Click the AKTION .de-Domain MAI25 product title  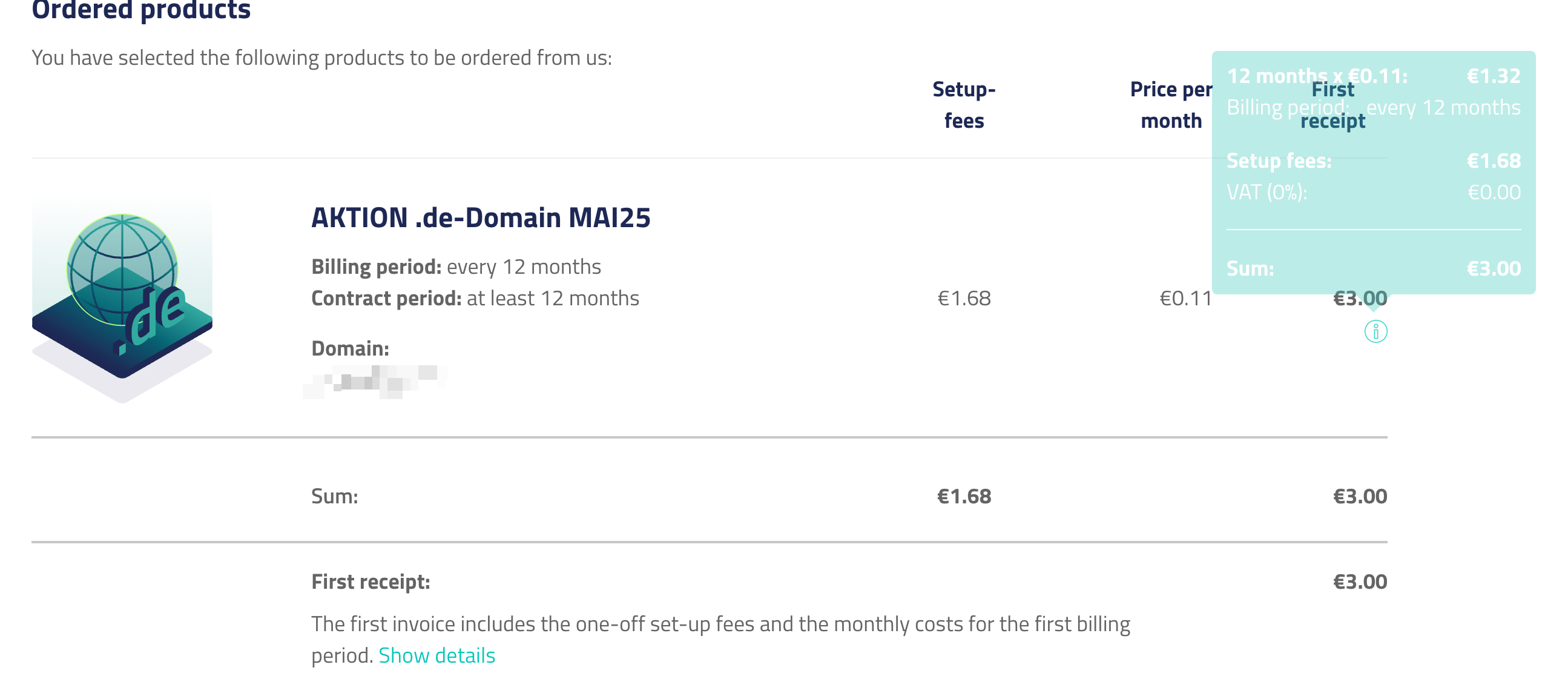pyautogui.click(x=480, y=217)
